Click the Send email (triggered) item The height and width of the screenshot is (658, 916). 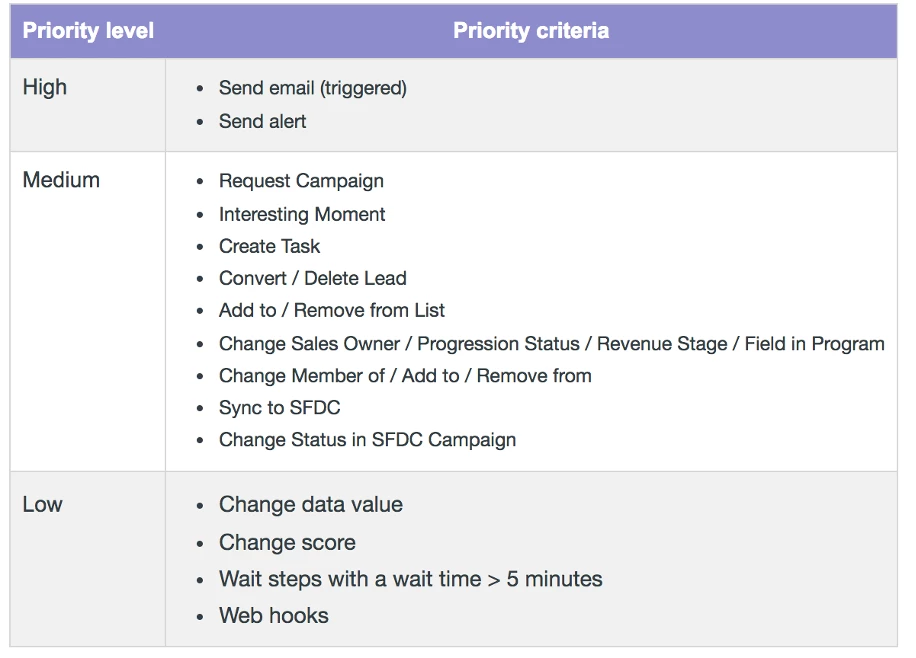click(313, 88)
